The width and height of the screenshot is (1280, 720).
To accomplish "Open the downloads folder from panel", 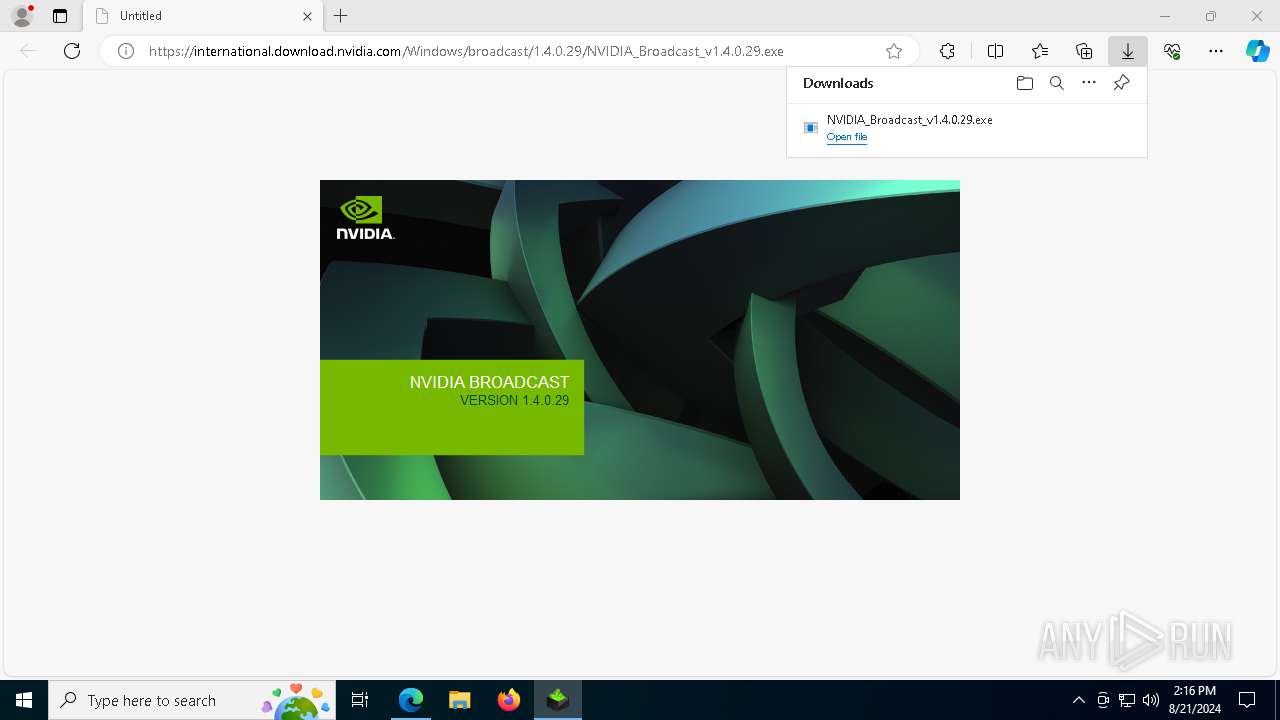I will click(1024, 83).
